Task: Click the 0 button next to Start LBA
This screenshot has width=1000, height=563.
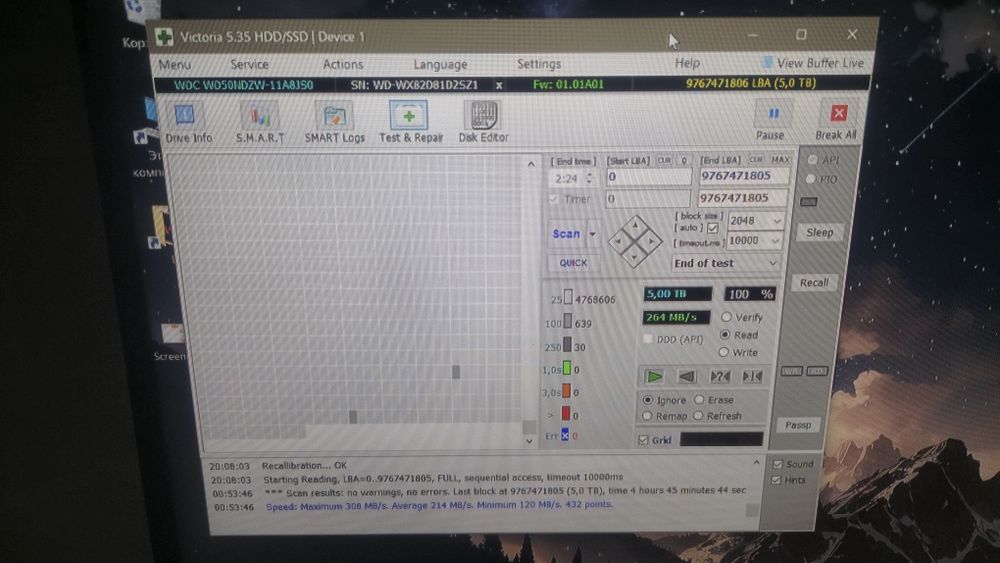Action: click(684, 160)
